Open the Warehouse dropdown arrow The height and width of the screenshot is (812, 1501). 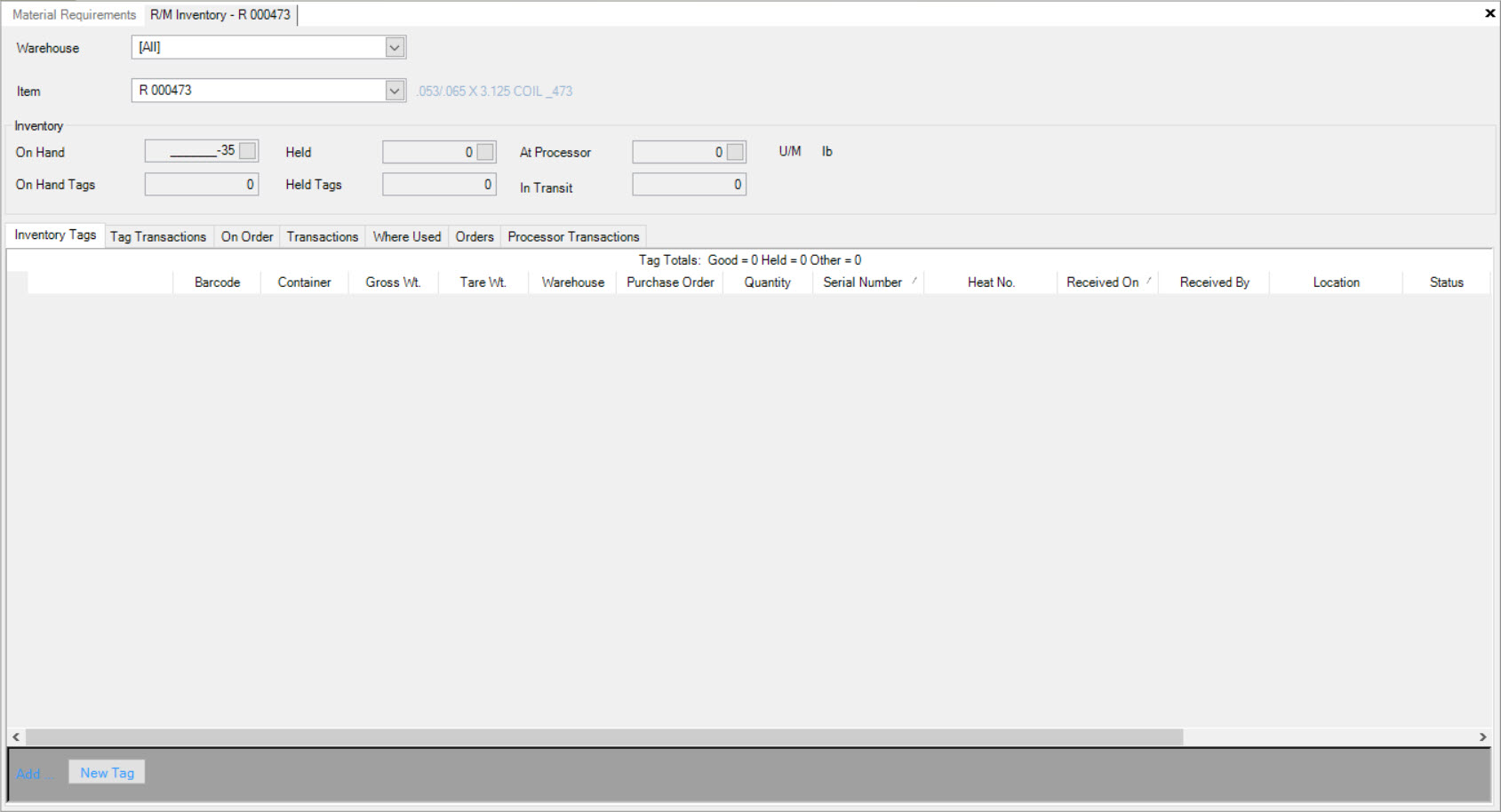395,47
